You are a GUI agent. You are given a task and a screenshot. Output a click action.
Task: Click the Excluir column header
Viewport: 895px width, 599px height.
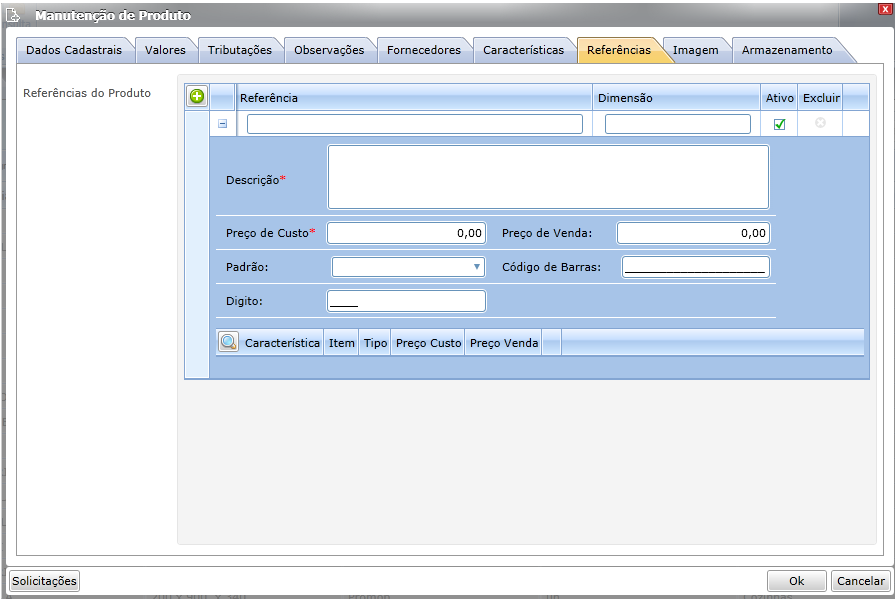(x=821, y=98)
